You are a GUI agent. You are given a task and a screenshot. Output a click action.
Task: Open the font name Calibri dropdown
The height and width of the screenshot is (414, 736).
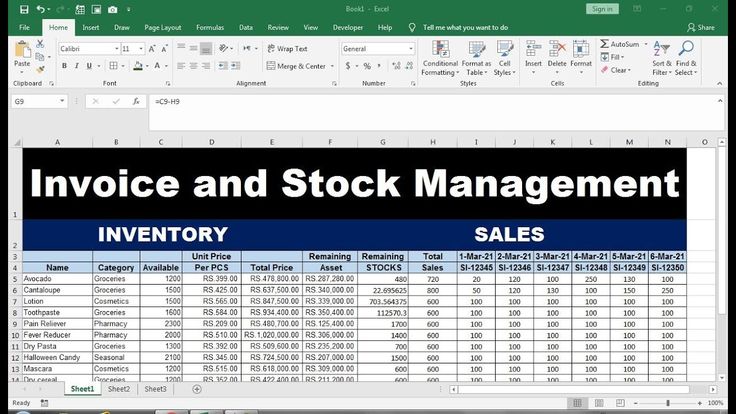click(116, 49)
